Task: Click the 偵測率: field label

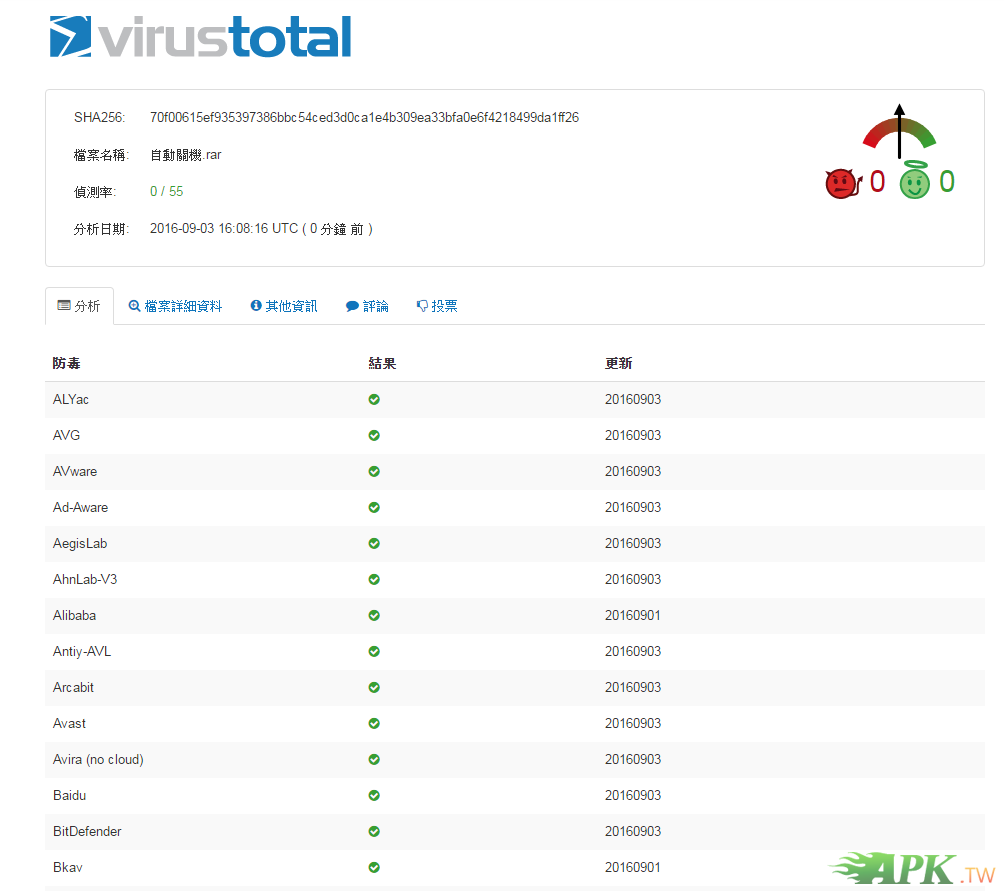Action: point(95,192)
